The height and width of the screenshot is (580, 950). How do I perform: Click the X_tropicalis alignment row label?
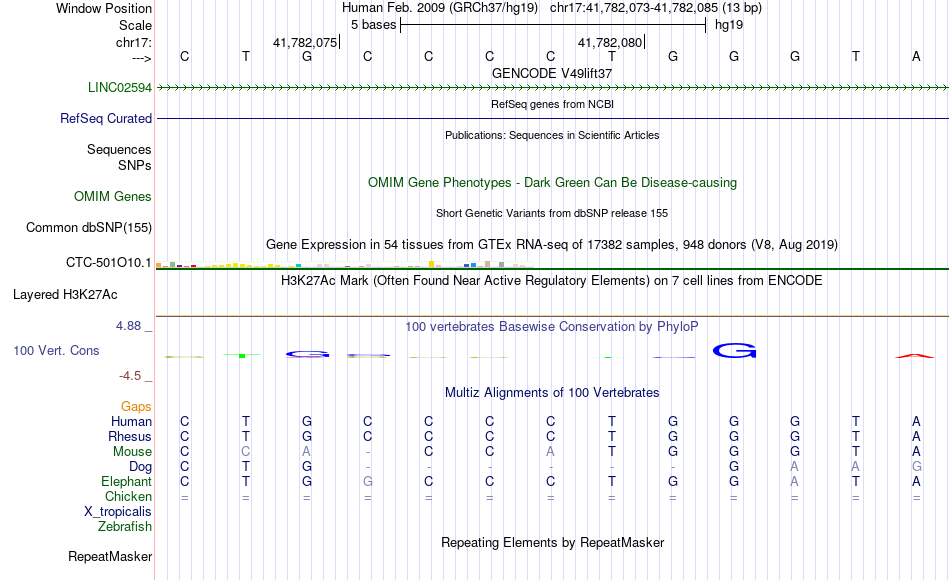pos(118,512)
